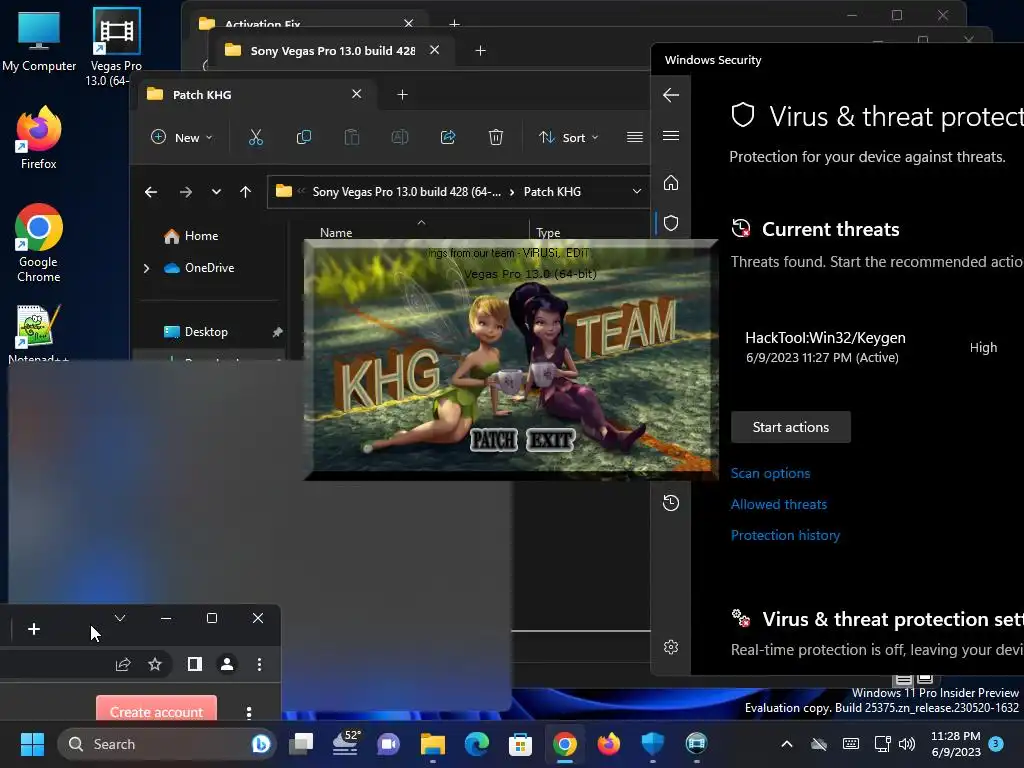
Task: Sort by Type column header
Action: pos(548,232)
